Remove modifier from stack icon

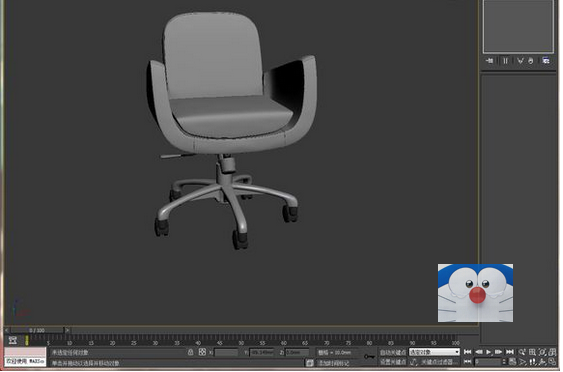tap(531, 61)
